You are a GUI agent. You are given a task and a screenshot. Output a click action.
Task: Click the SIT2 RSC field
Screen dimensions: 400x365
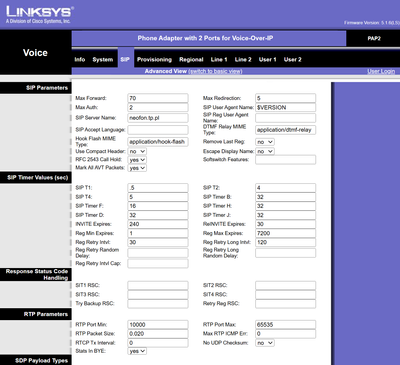tap(286, 285)
